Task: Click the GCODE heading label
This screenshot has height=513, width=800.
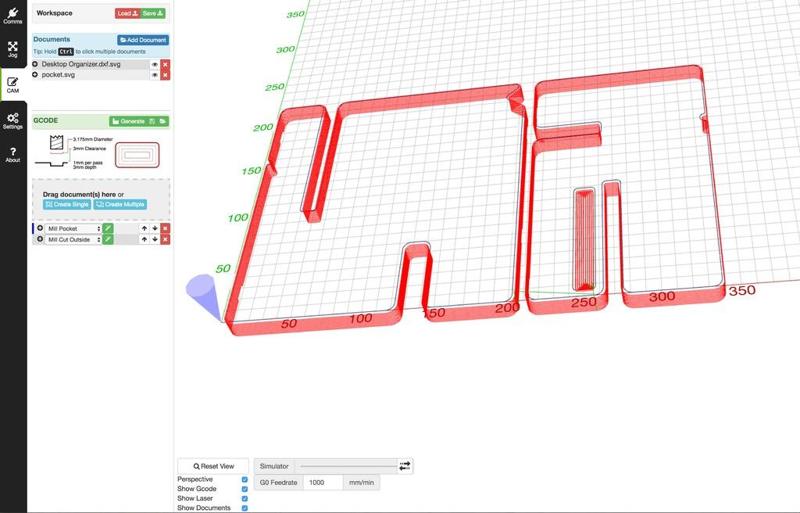Action: pos(45,120)
